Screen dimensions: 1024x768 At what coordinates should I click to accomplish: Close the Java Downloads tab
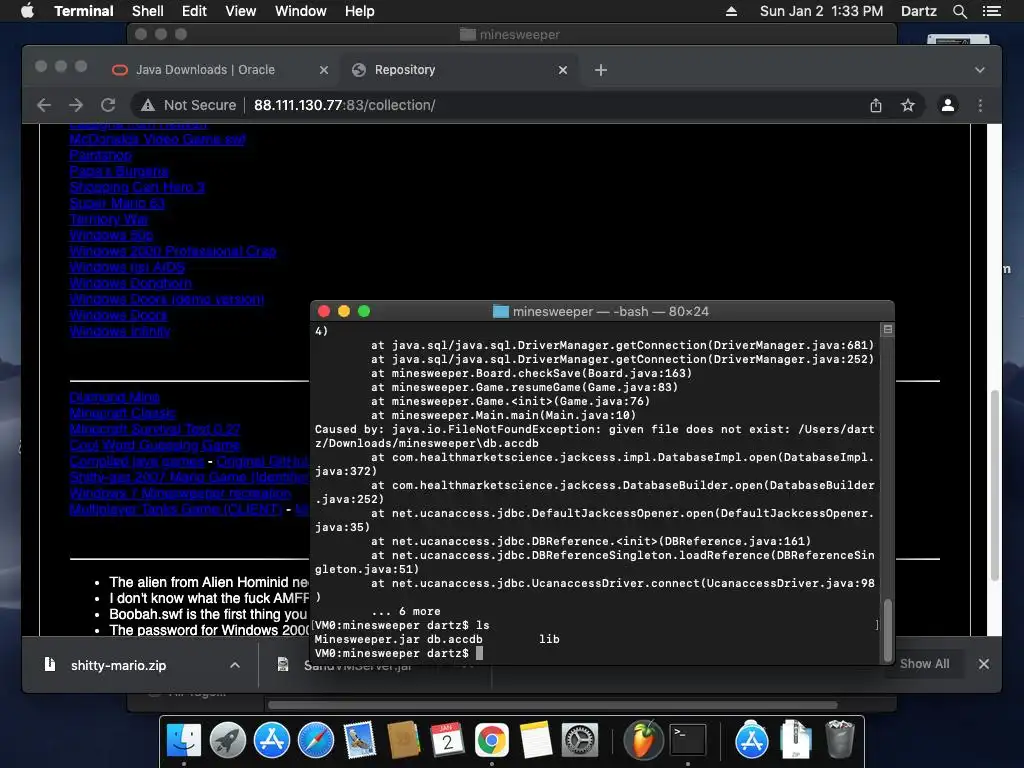point(323,70)
